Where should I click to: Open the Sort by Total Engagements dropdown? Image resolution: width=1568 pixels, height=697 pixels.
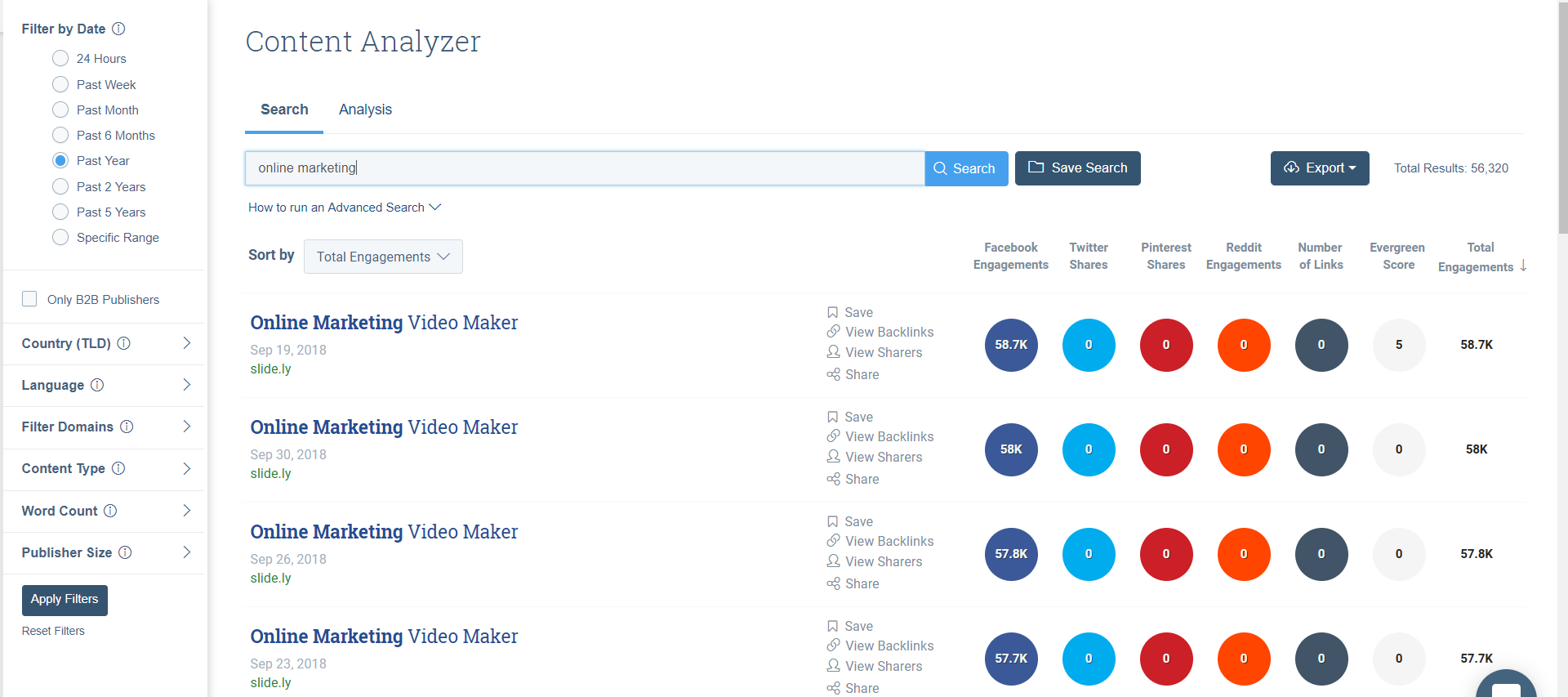point(383,257)
